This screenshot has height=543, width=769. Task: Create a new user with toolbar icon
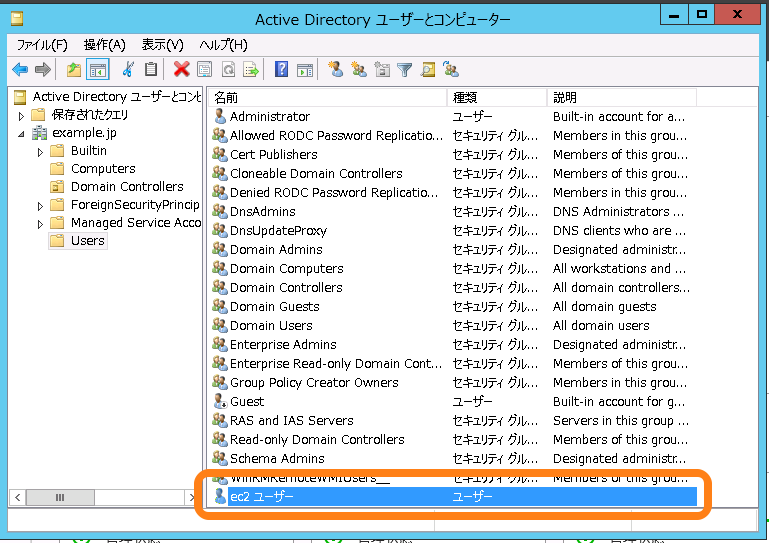[x=335, y=70]
